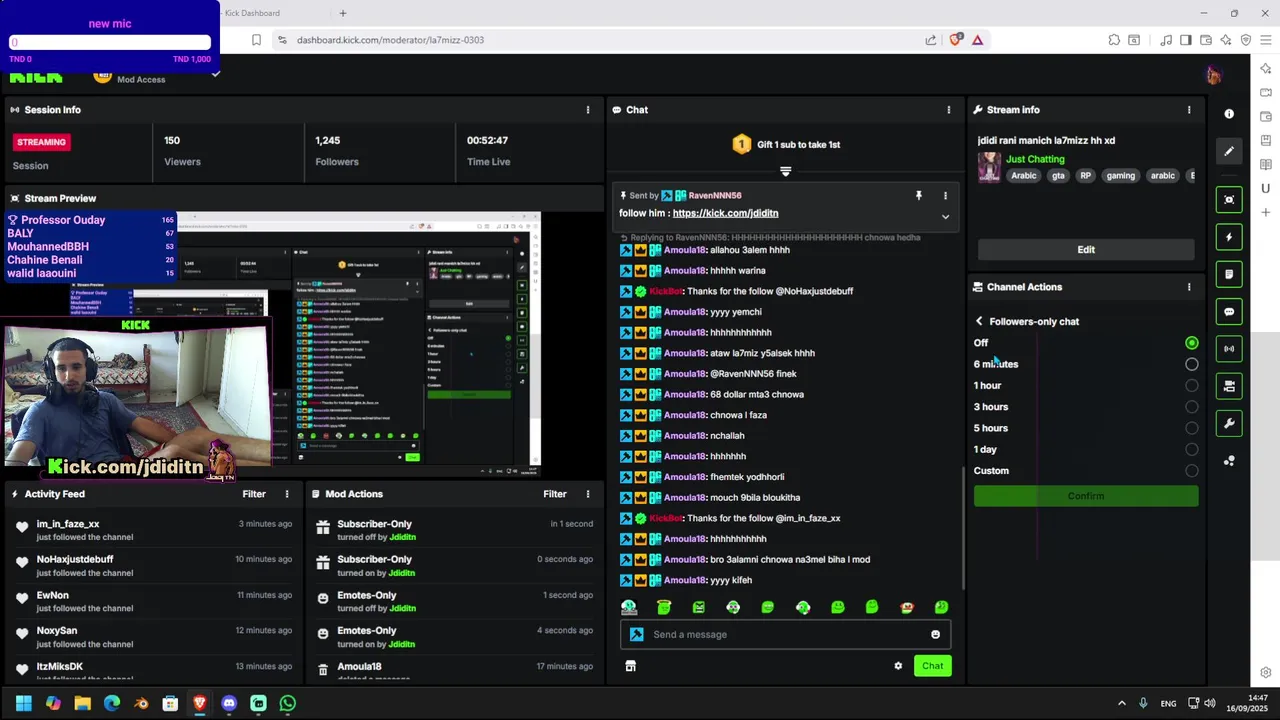Filter the Mod Actions list

coord(555,494)
